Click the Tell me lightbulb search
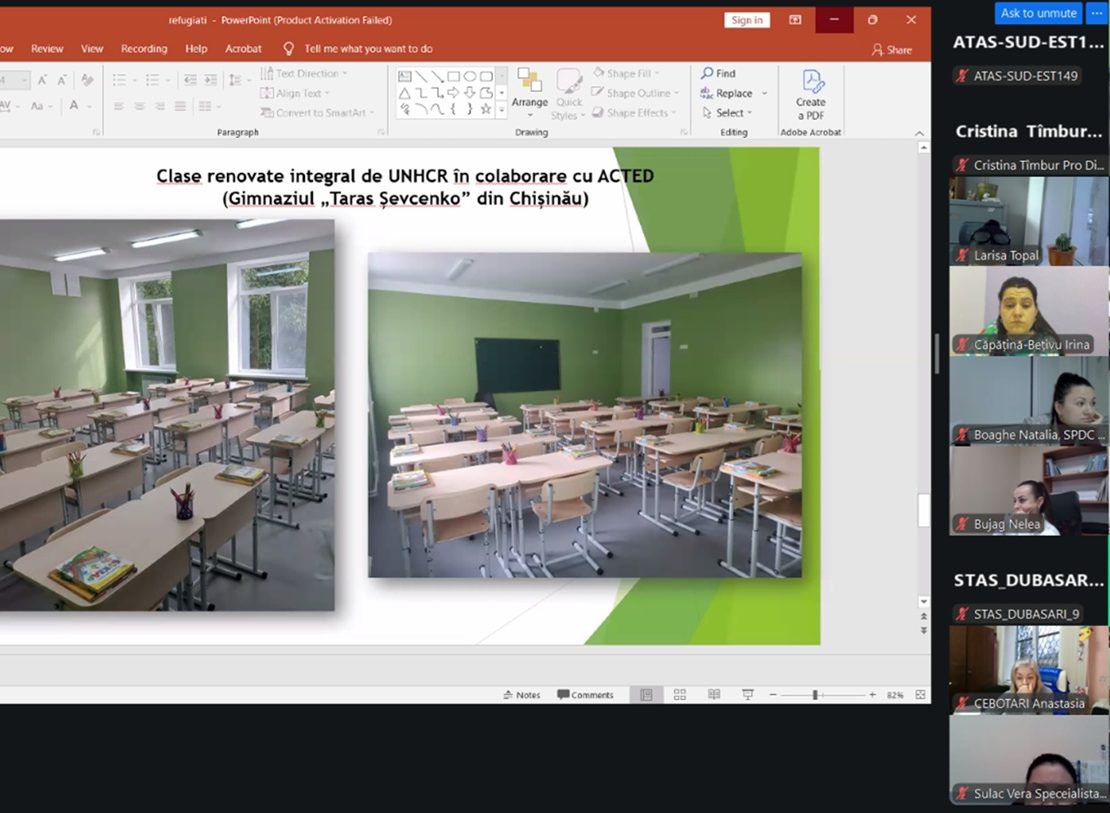This screenshot has width=1110, height=813. point(289,48)
